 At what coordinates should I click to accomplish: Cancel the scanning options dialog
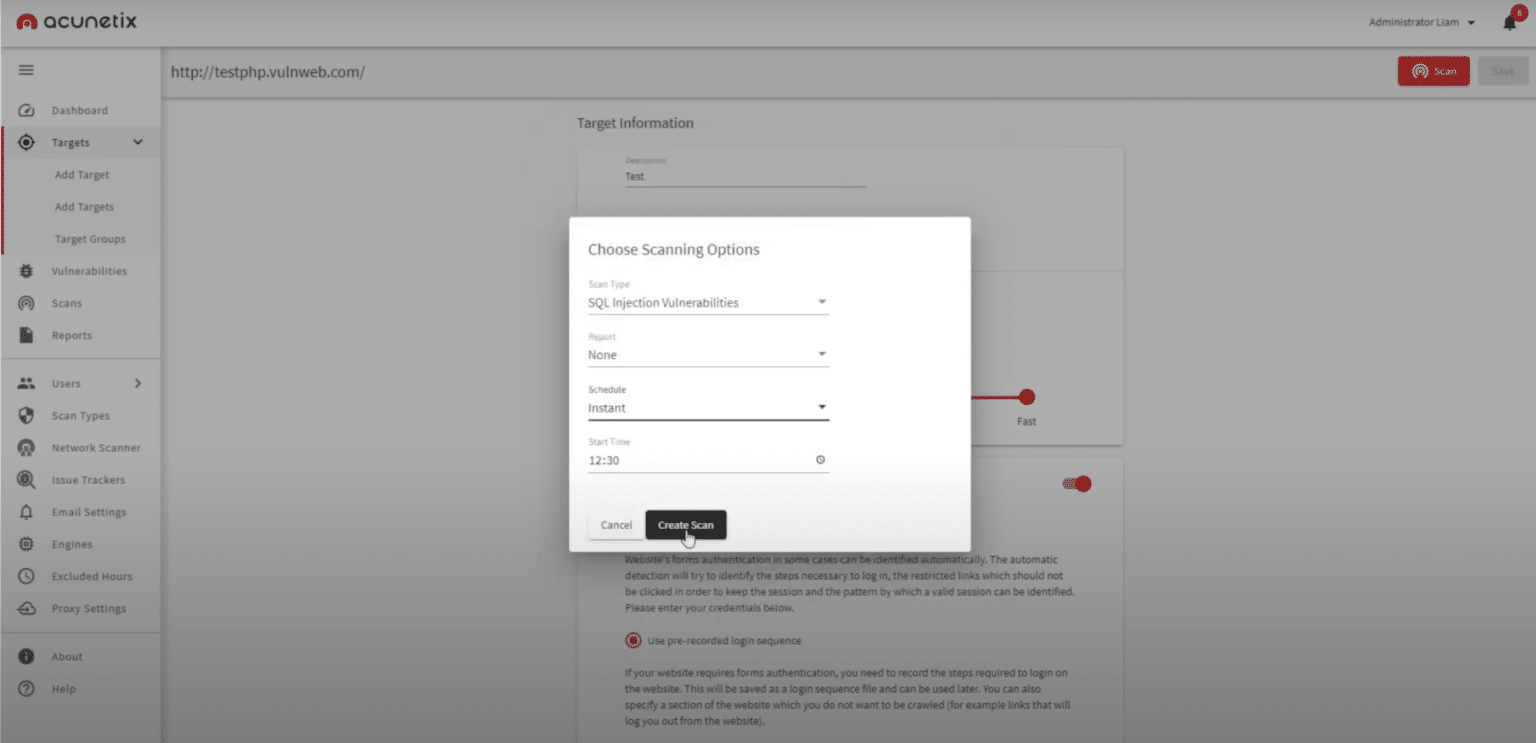click(616, 524)
